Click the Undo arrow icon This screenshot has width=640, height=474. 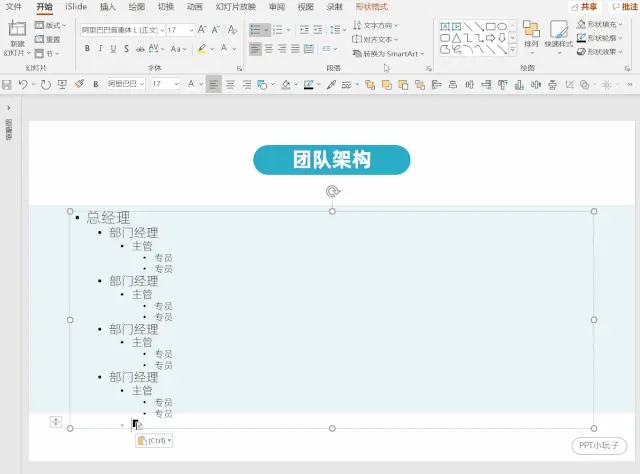coord(23,85)
